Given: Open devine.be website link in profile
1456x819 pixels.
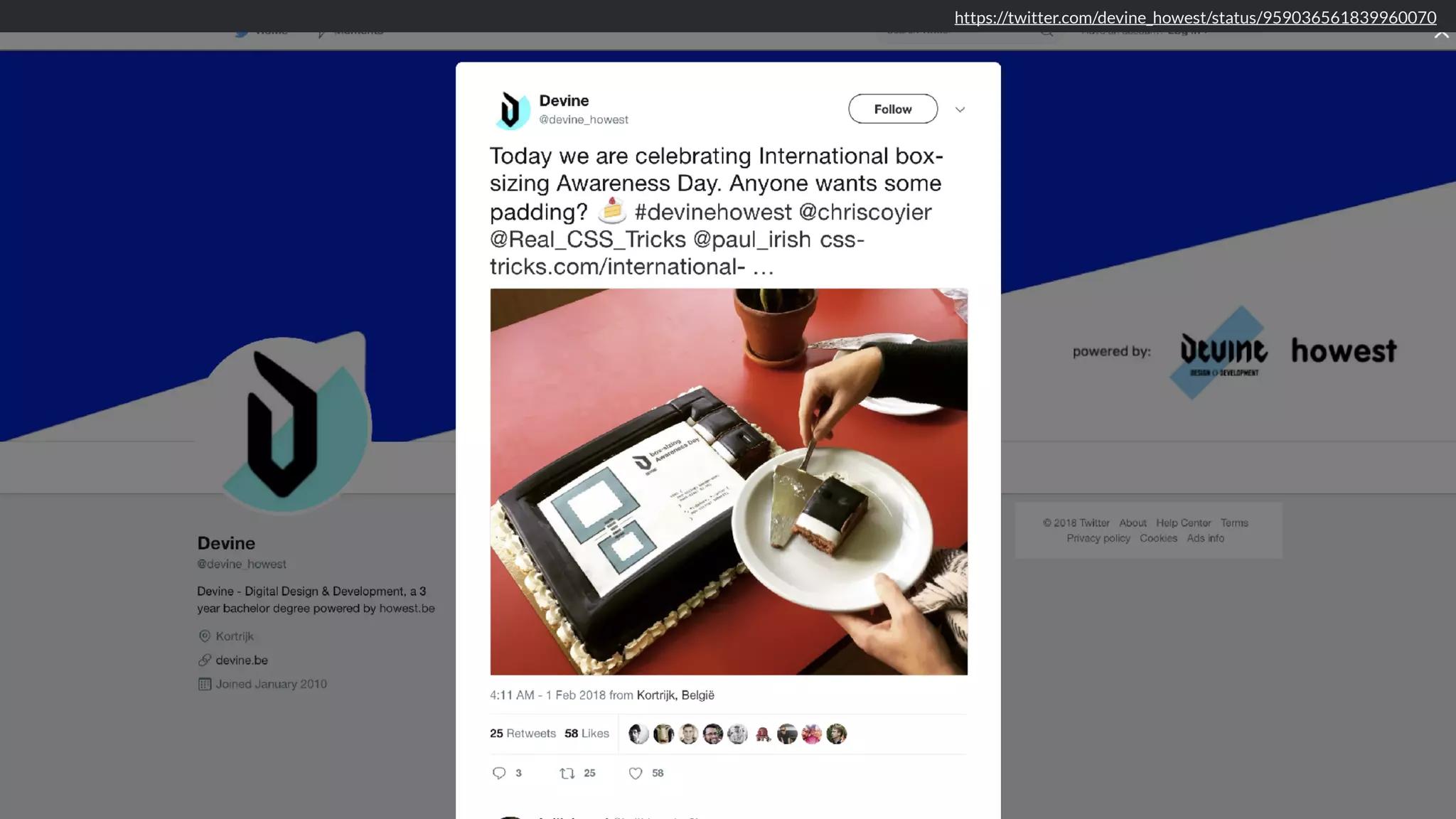Looking at the screenshot, I should click(242, 660).
